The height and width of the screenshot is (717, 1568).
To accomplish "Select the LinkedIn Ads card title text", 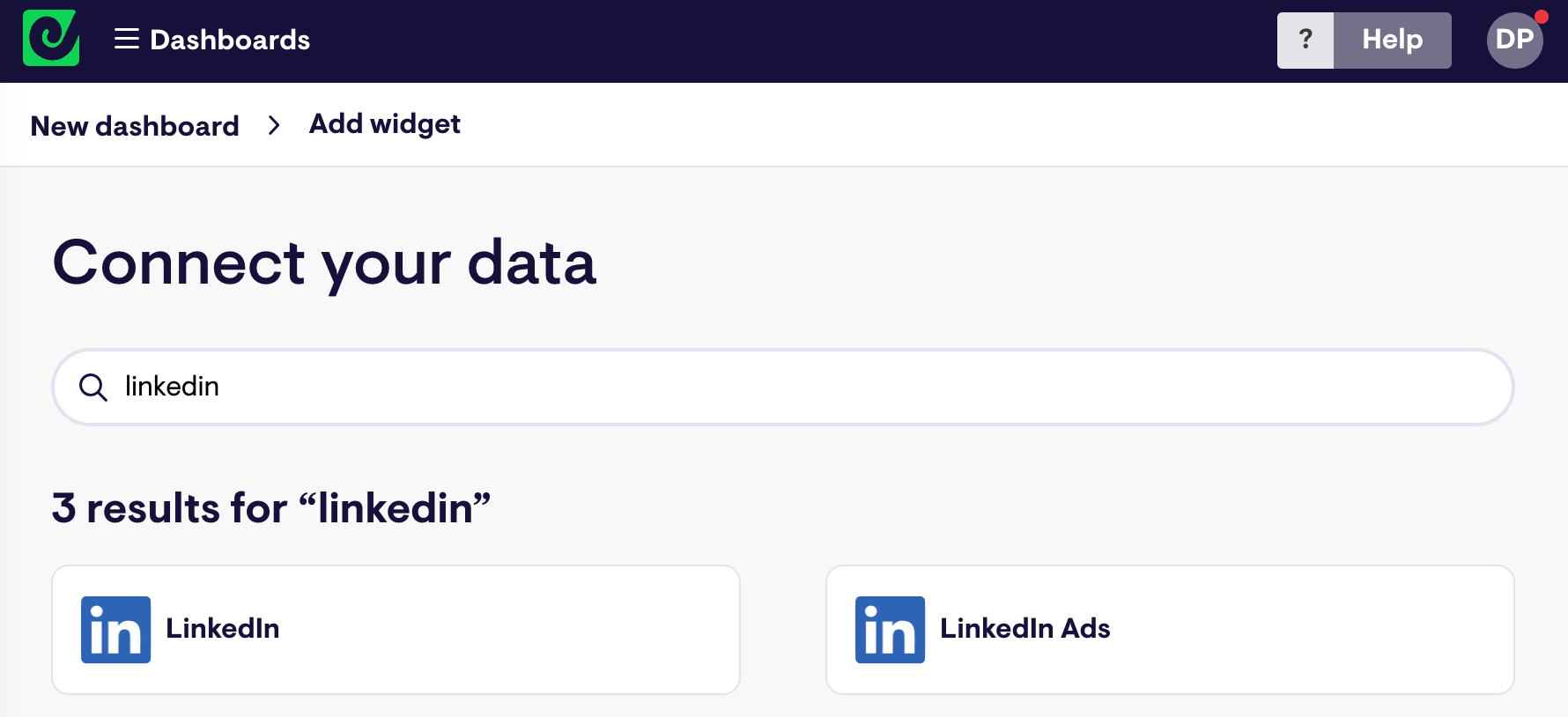I will point(1024,629).
